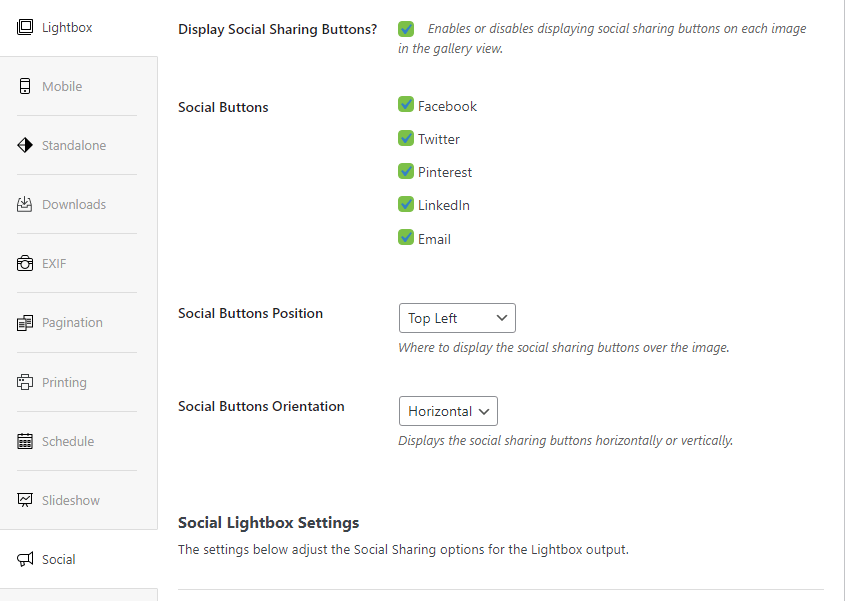Toggle the LinkedIn checkbox off

pyautogui.click(x=406, y=204)
